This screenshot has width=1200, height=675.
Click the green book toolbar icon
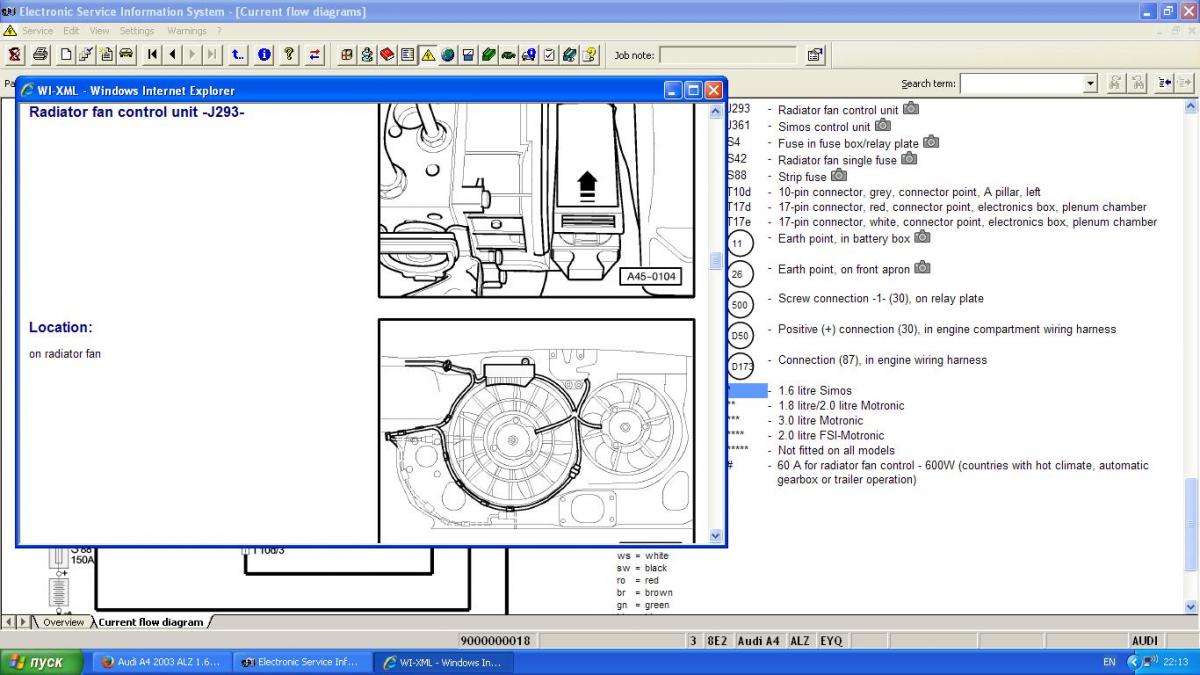click(x=489, y=55)
